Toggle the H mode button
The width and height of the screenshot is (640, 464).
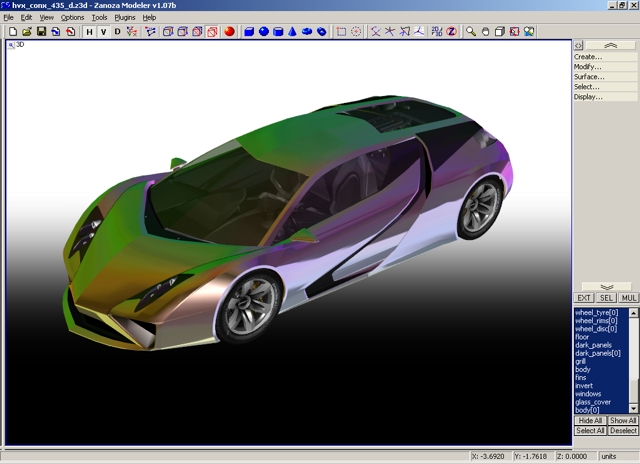(89, 31)
